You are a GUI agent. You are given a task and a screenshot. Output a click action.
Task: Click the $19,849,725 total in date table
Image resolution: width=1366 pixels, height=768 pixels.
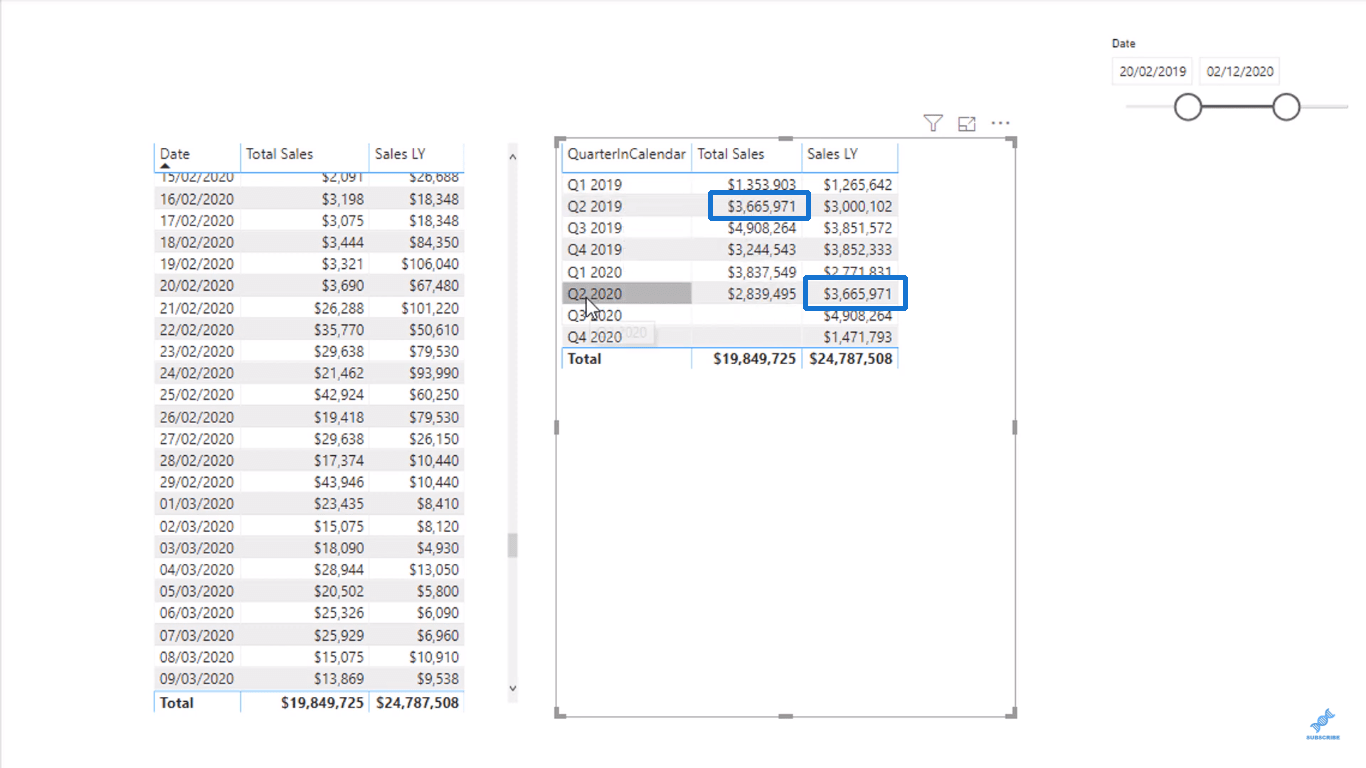pyautogui.click(x=323, y=703)
